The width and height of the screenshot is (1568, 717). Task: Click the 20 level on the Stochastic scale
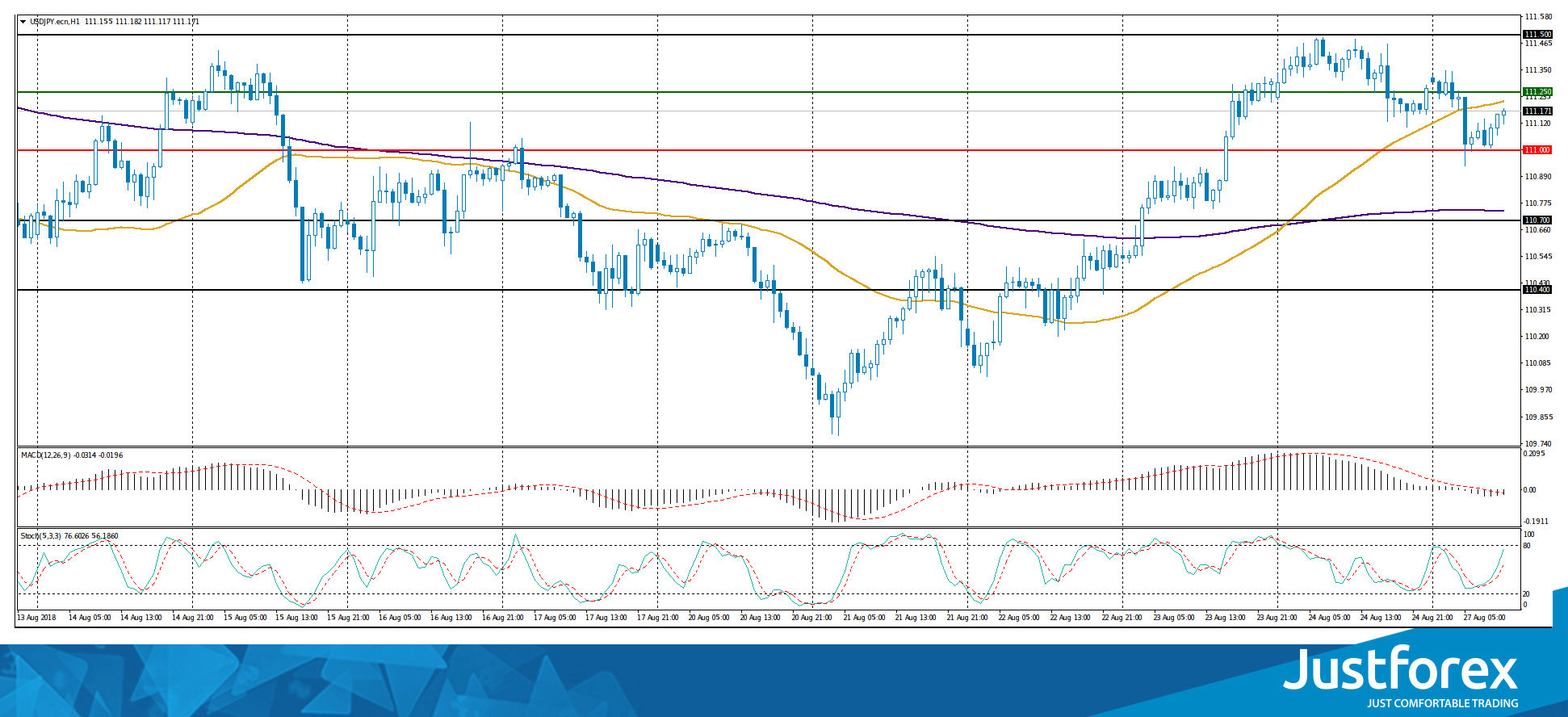pos(1527,594)
